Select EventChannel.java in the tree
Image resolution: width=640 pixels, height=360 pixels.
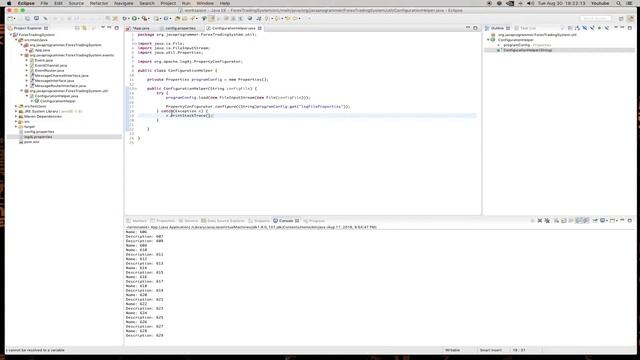[51, 65]
